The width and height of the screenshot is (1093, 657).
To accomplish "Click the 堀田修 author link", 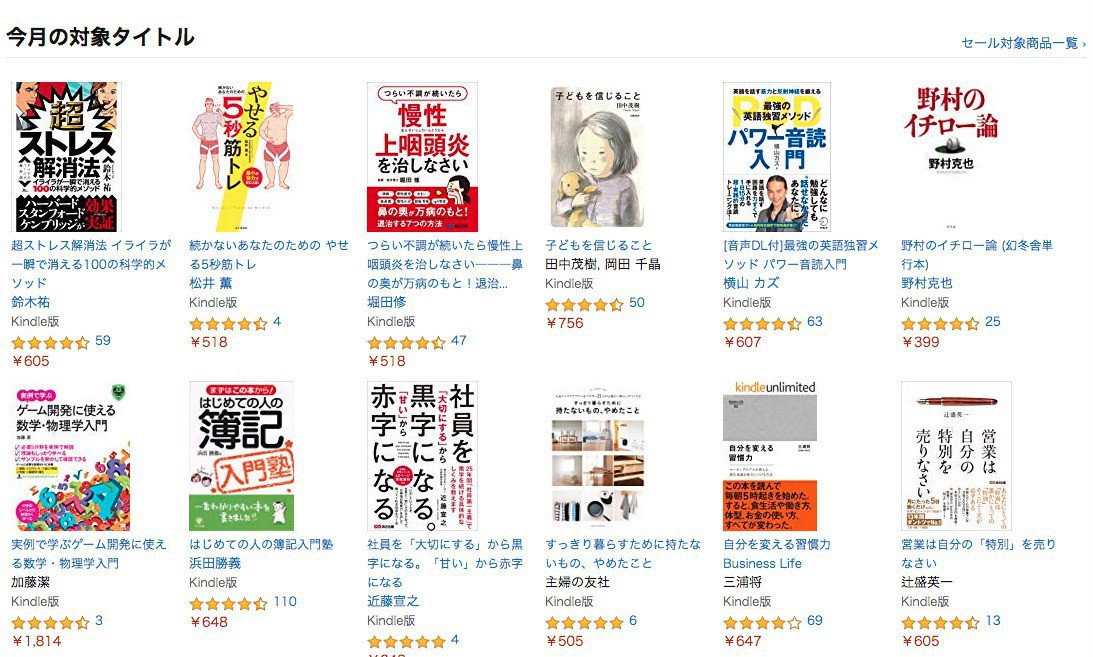I will point(387,302).
